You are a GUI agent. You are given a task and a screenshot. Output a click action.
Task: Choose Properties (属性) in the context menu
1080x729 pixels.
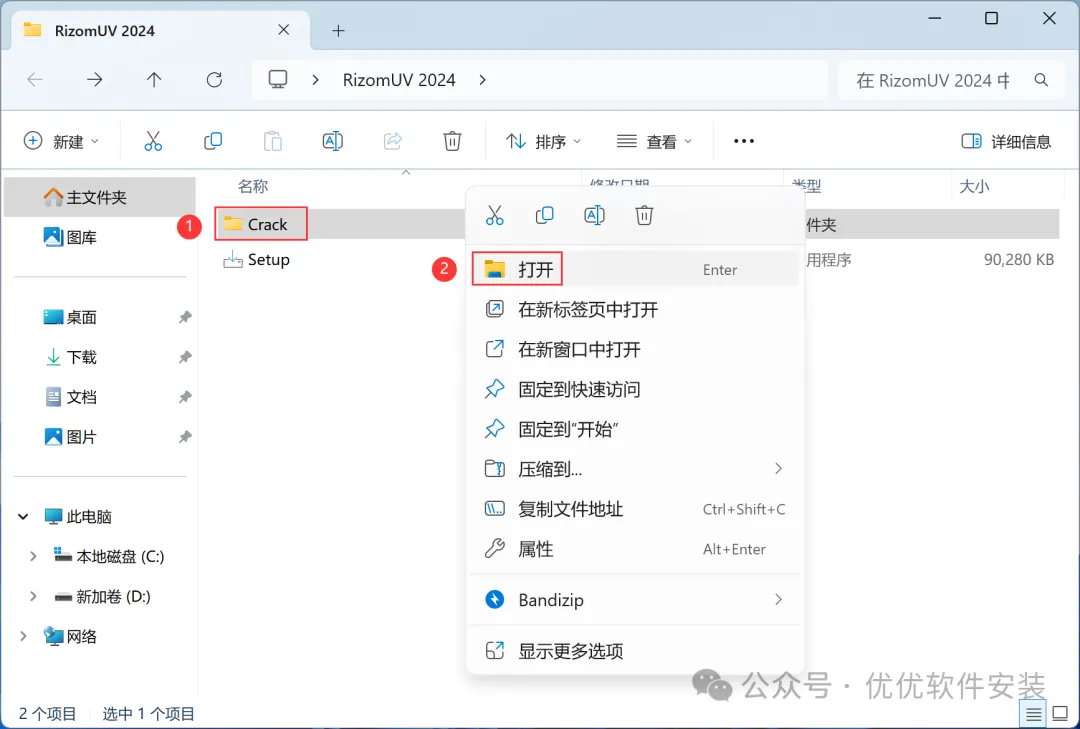pos(635,549)
